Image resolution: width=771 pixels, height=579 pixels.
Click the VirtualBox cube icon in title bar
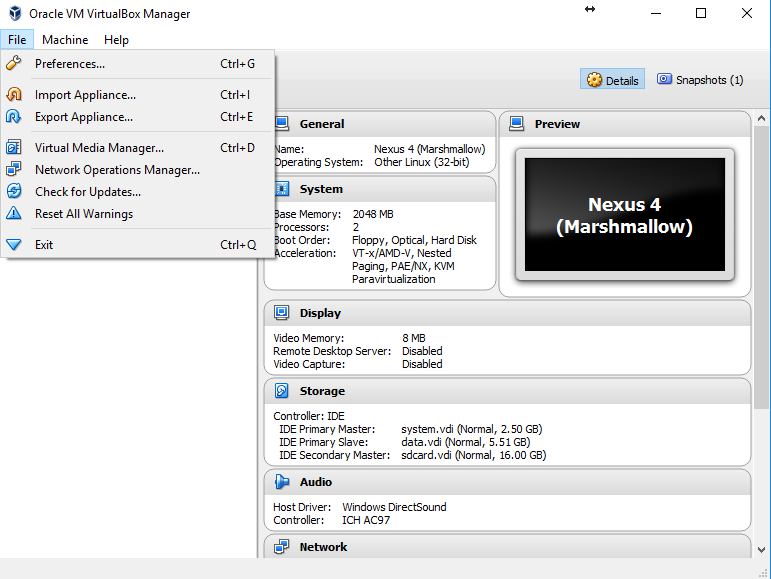click(x=15, y=13)
